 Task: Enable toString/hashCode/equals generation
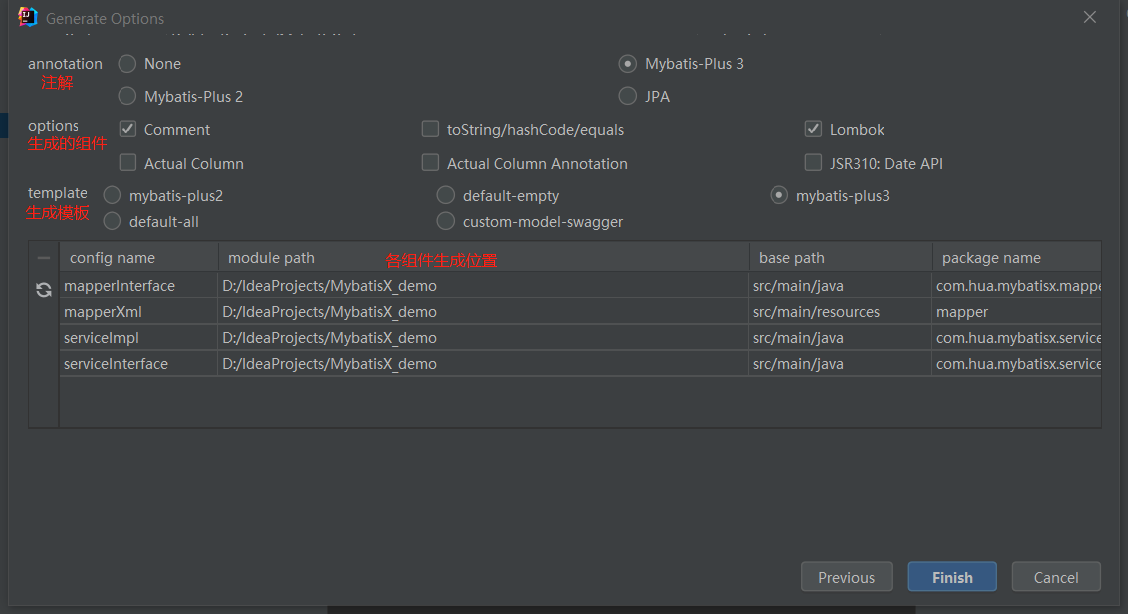[x=430, y=128]
